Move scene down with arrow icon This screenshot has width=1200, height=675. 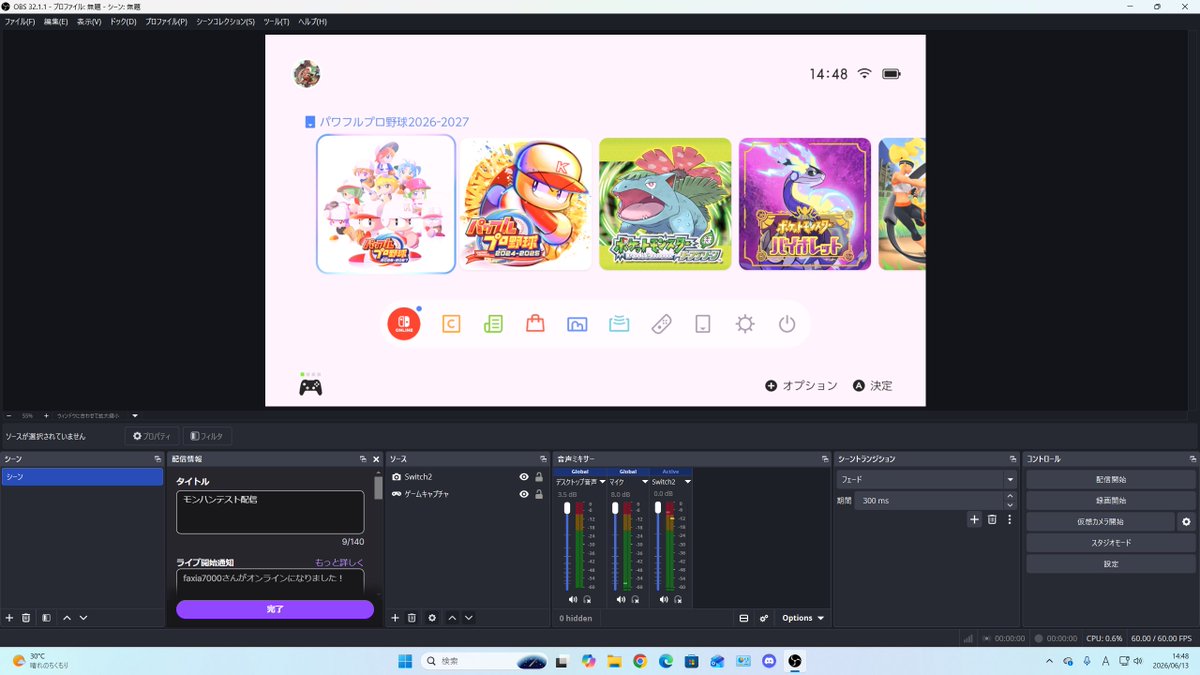(83, 618)
